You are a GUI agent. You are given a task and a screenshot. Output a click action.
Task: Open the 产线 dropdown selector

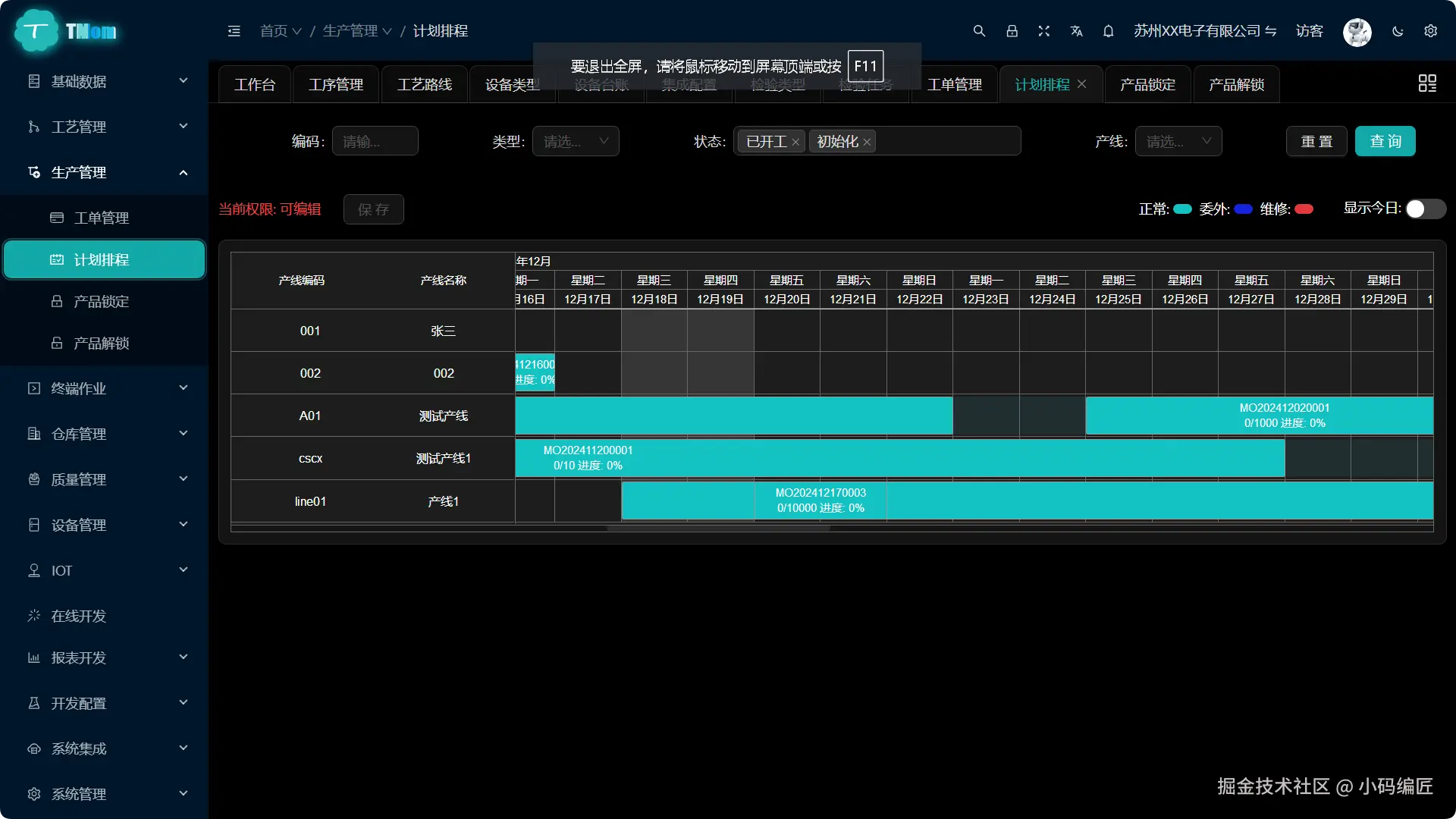[x=1178, y=141]
